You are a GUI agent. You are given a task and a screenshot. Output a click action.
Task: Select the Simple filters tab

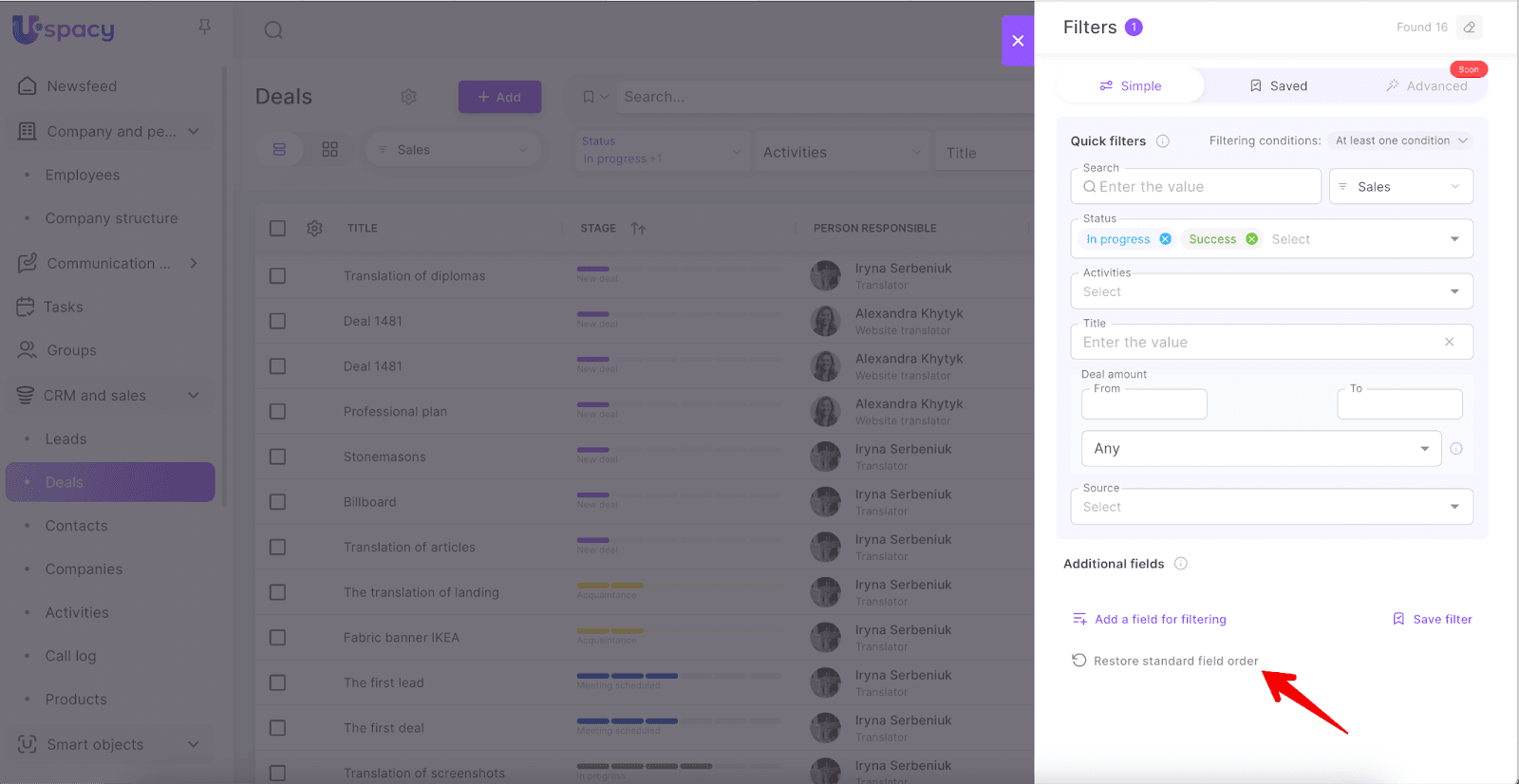[x=1130, y=86]
